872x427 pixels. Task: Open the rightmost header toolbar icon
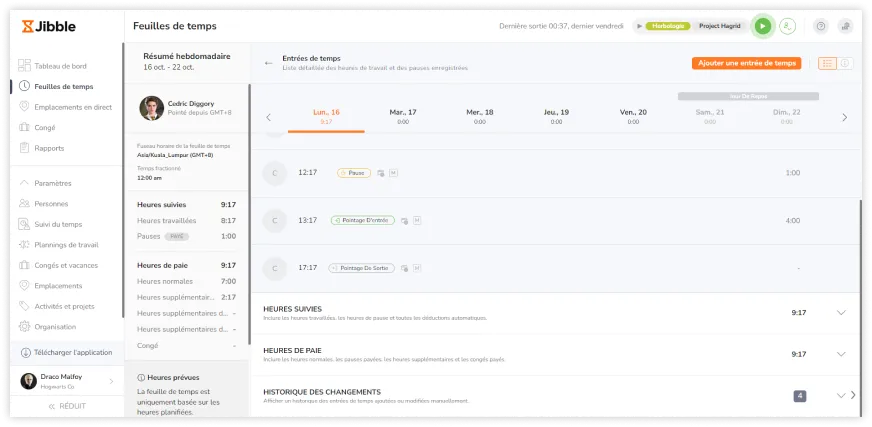(x=846, y=26)
